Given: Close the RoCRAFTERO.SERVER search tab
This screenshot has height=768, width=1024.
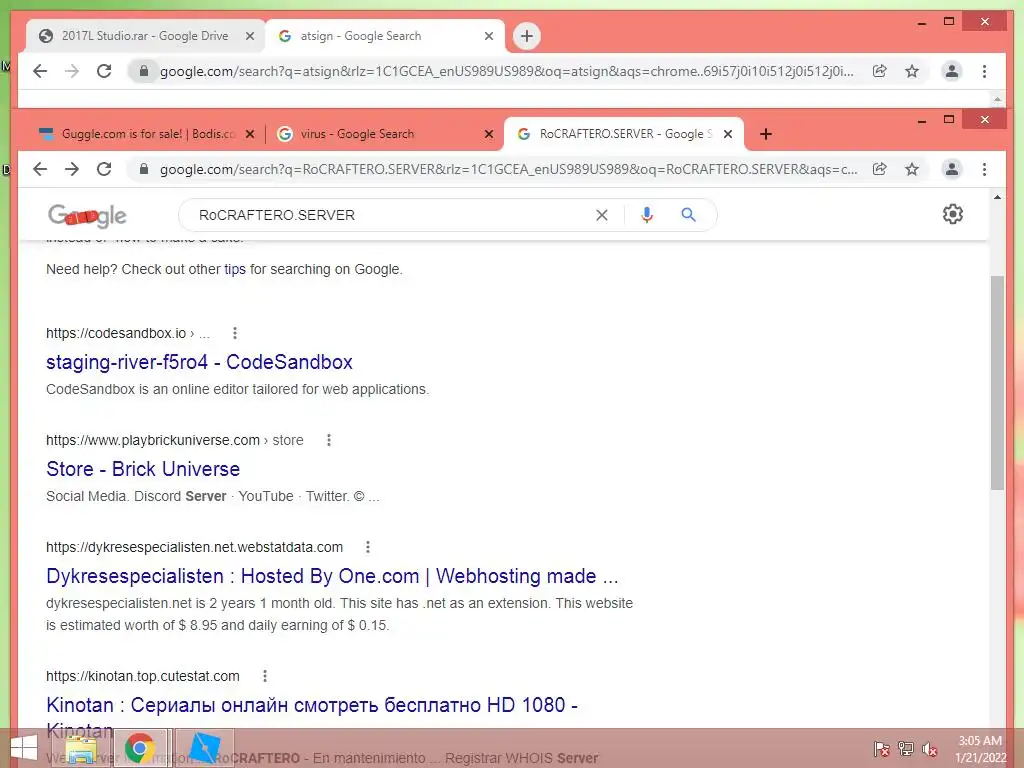Looking at the screenshot, I should pyautogui.click(x=728, y=134).
